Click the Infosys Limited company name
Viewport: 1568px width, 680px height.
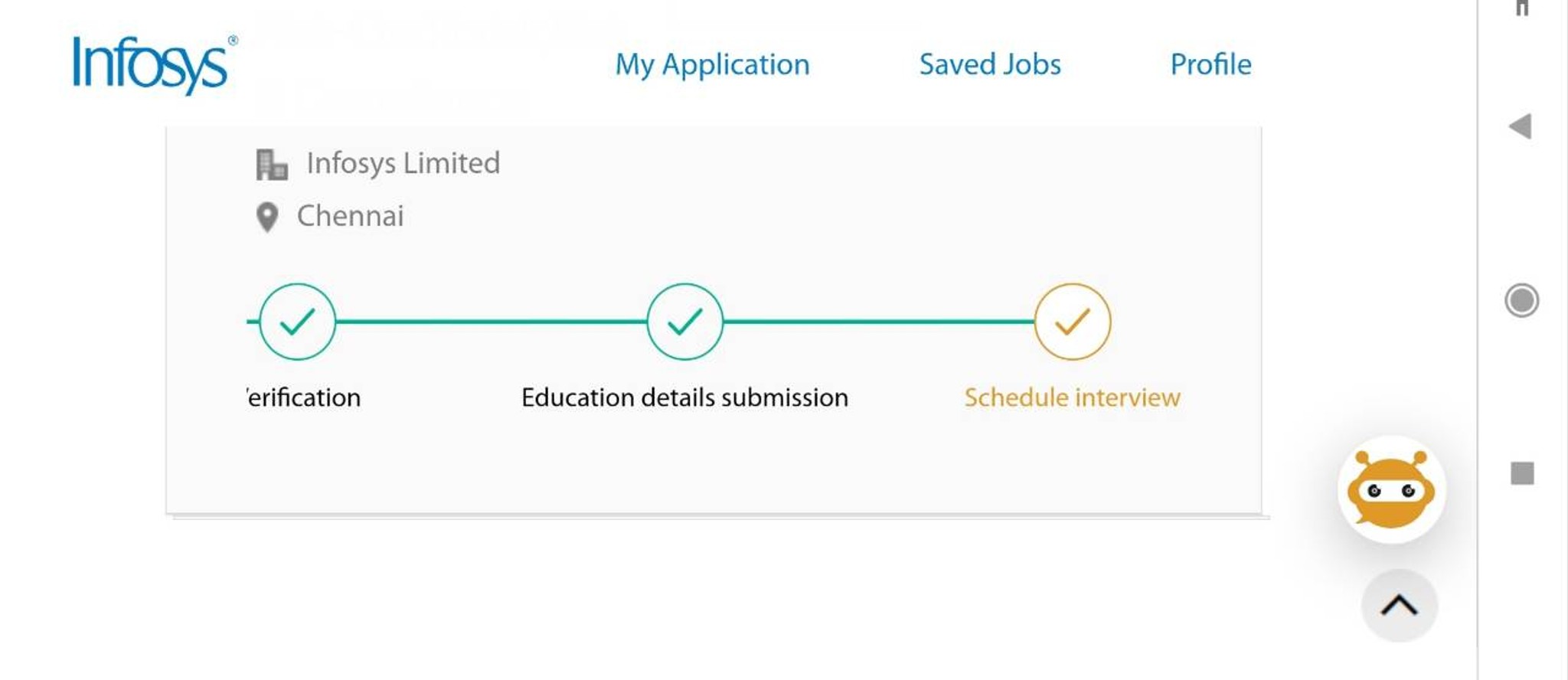point(403,163)
